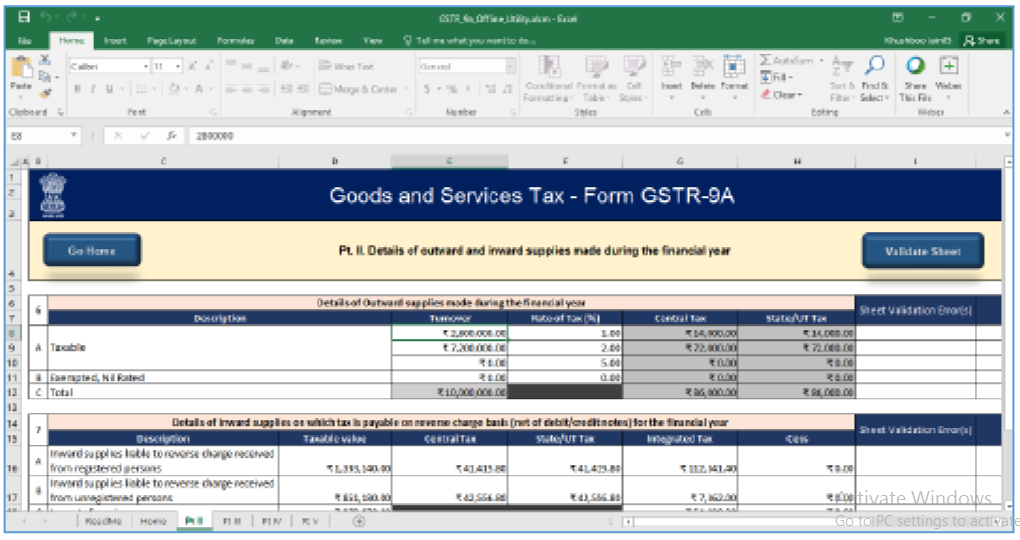Open the Formulas ribbon tab

tap(235, 40)
